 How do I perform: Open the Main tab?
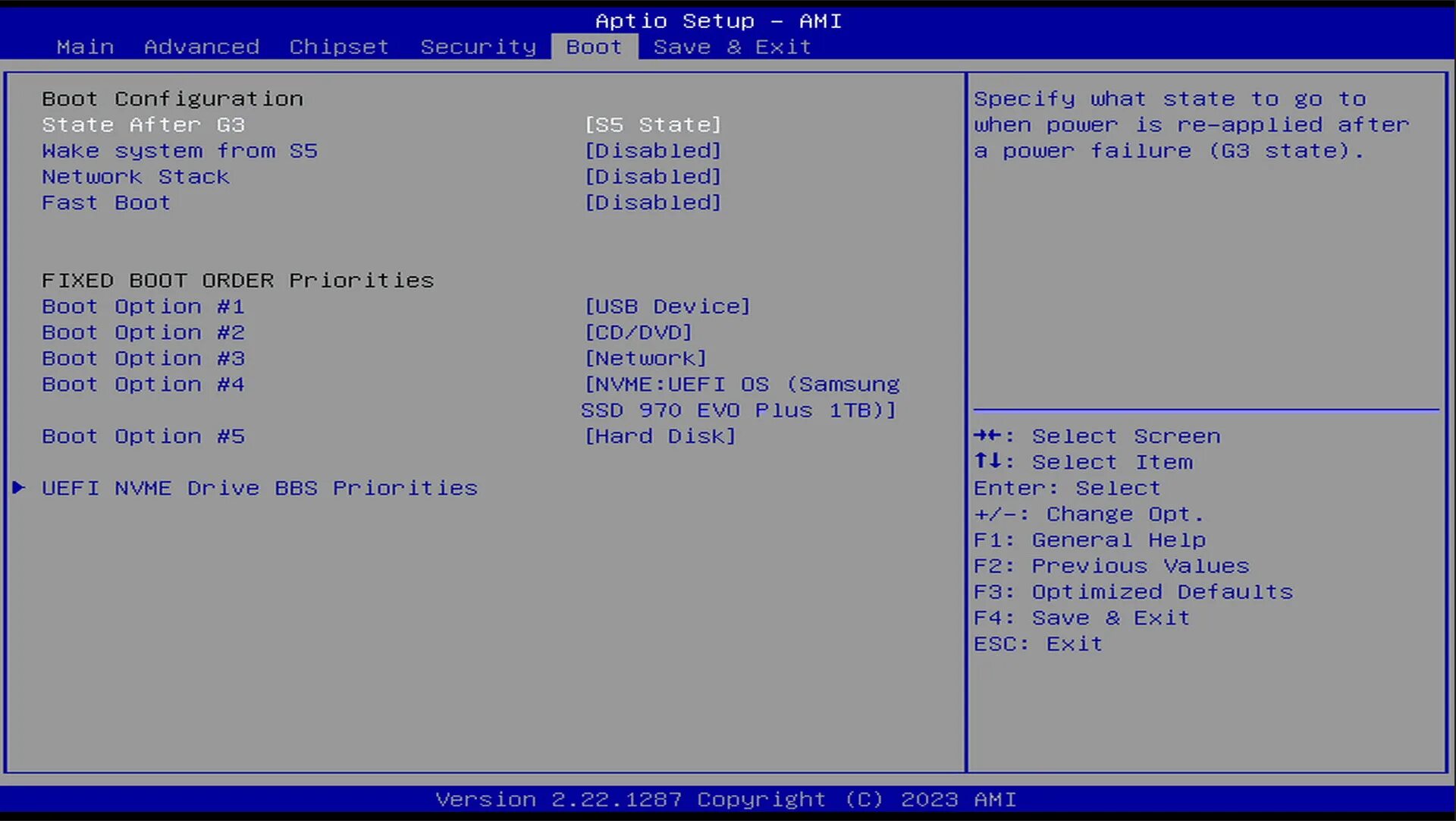85,47
